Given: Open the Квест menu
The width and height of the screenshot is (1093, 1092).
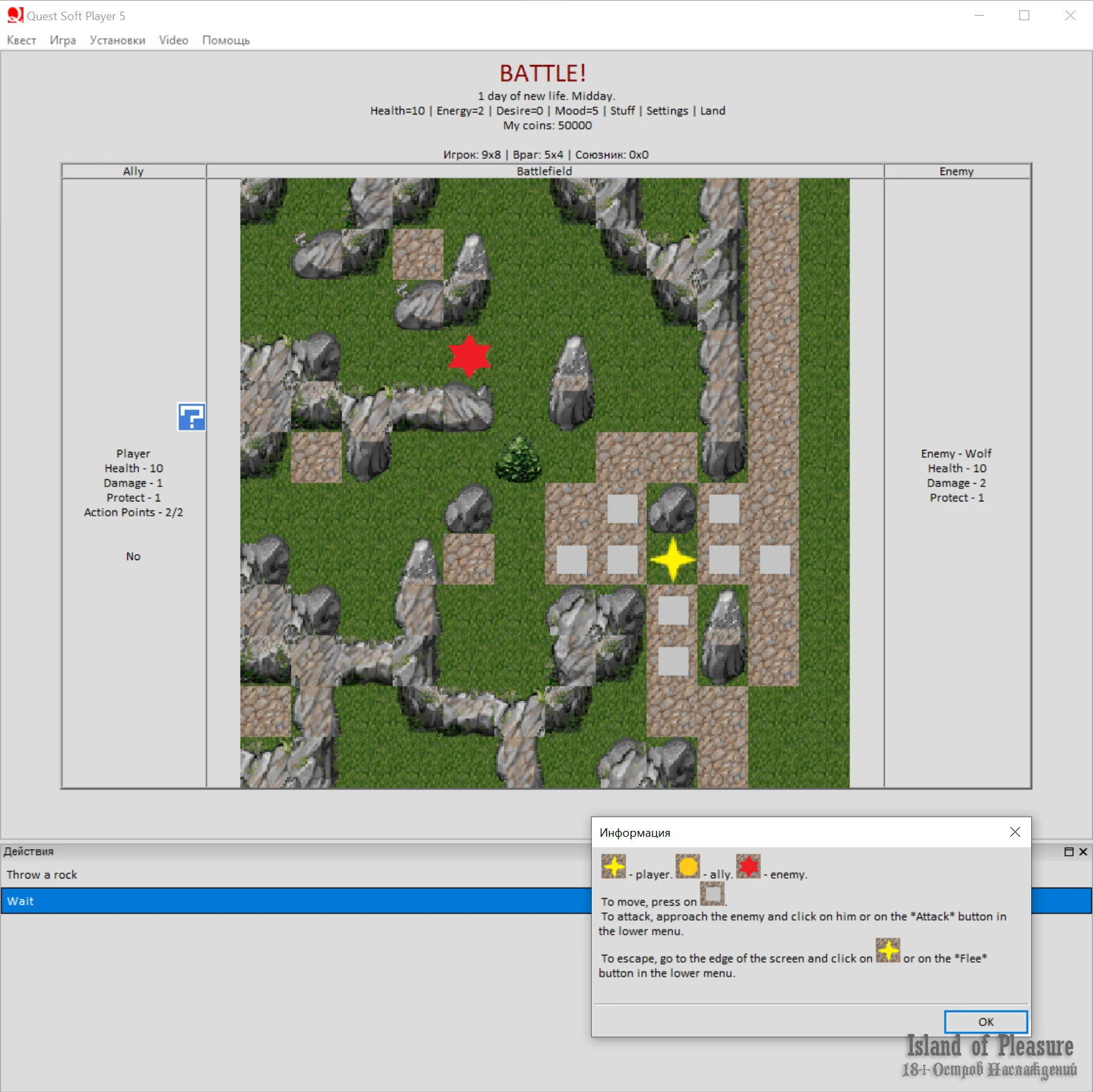Looking at the screenshot, I should 21,40.
